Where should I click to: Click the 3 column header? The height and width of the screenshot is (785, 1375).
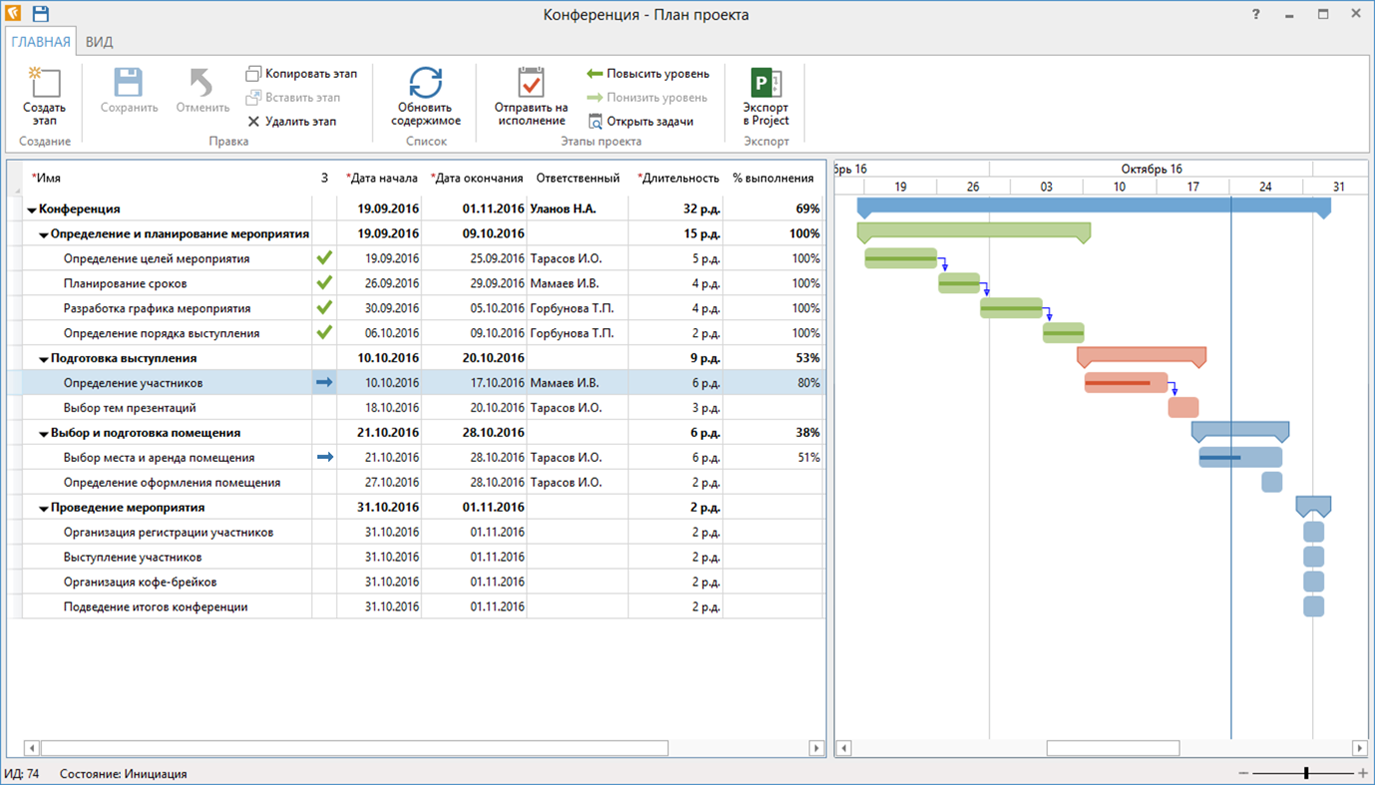tap(324, 178)
